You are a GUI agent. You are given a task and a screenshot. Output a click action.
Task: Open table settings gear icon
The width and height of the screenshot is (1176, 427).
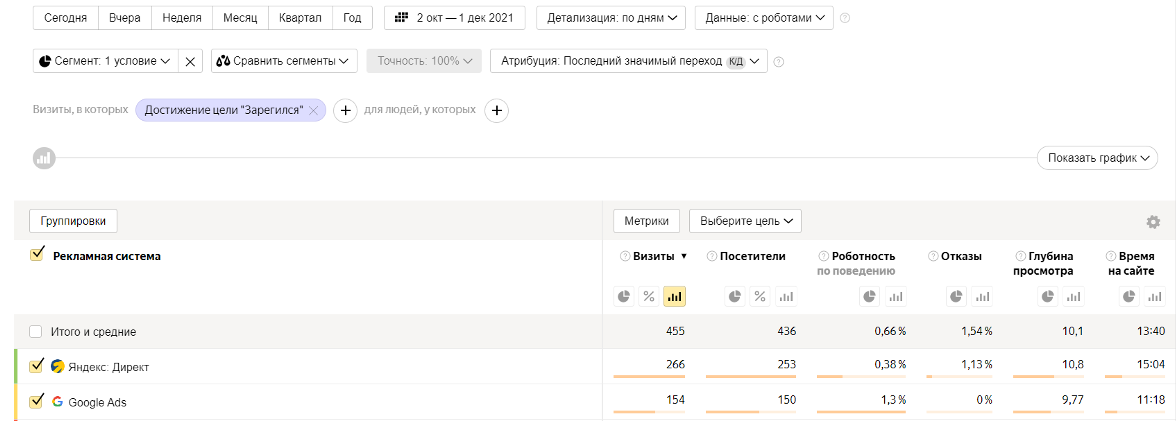[1153, 221]
